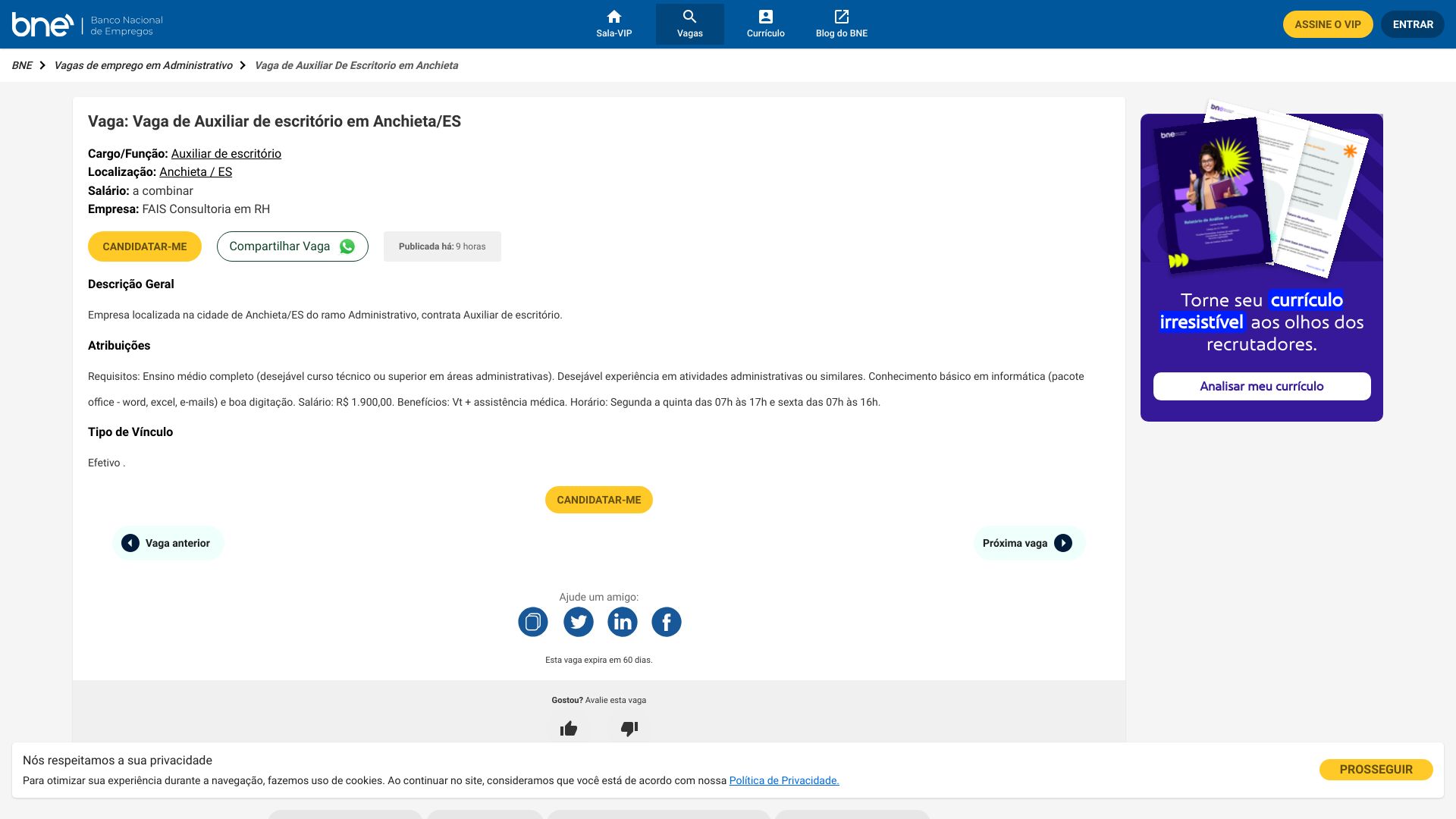Select the current vaga breadcrumb text
Screen dimensions: 1456x819
tap(356, 65)
